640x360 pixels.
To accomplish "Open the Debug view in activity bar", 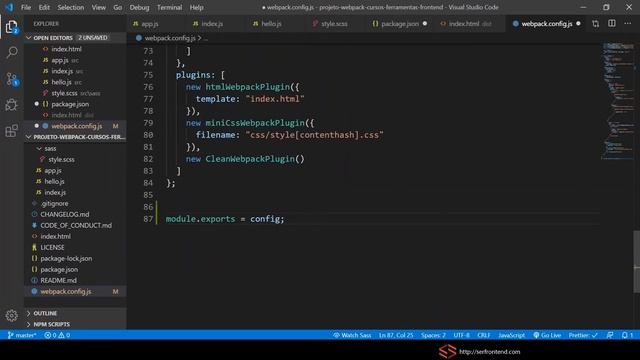I will [x=12, y=105].
